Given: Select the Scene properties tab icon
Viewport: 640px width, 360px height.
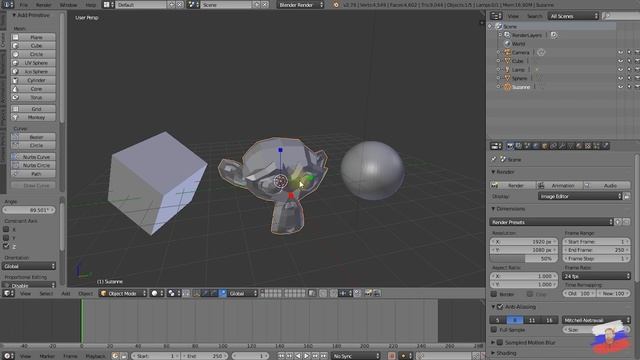Looking at the screenshot, I should 527,146.
